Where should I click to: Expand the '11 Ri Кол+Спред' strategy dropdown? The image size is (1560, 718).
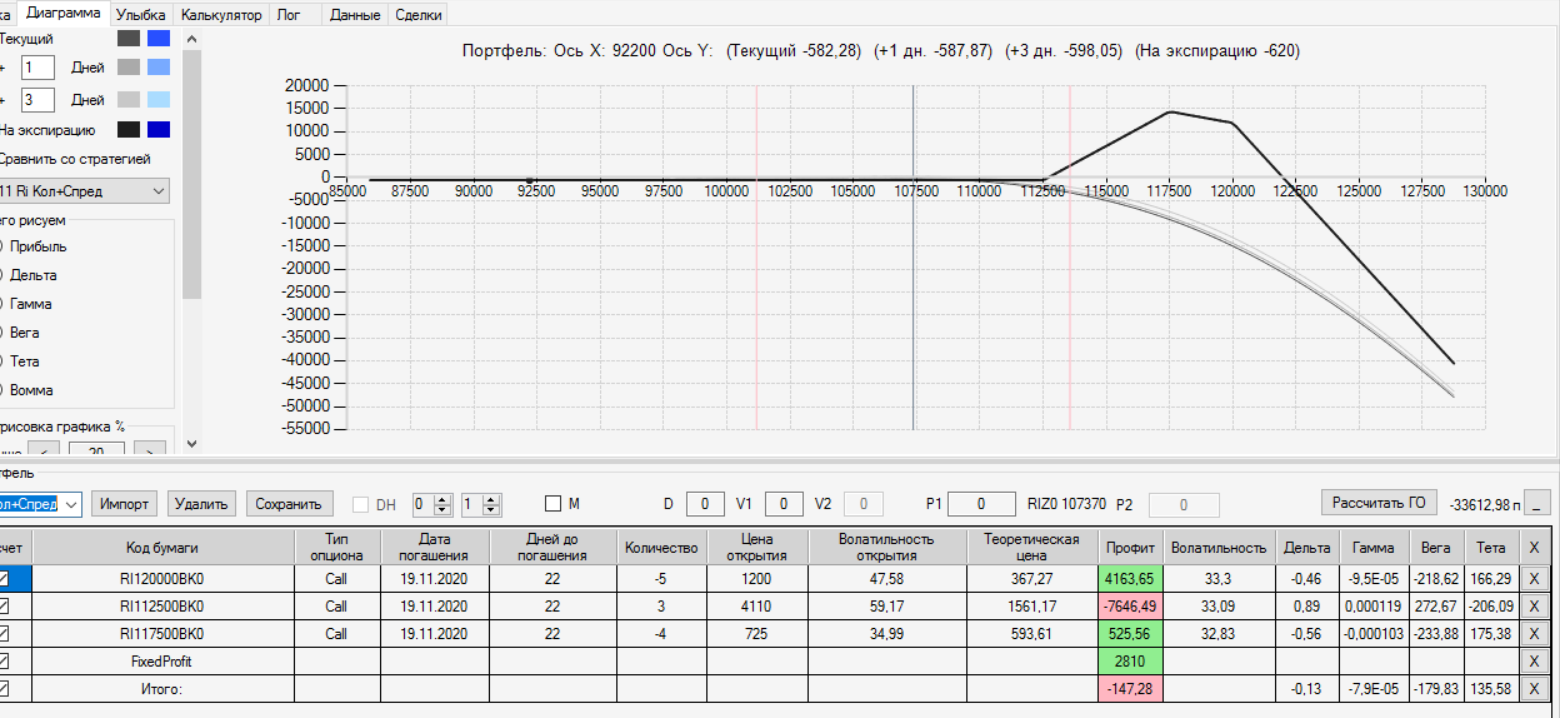(x=158, y=191)
